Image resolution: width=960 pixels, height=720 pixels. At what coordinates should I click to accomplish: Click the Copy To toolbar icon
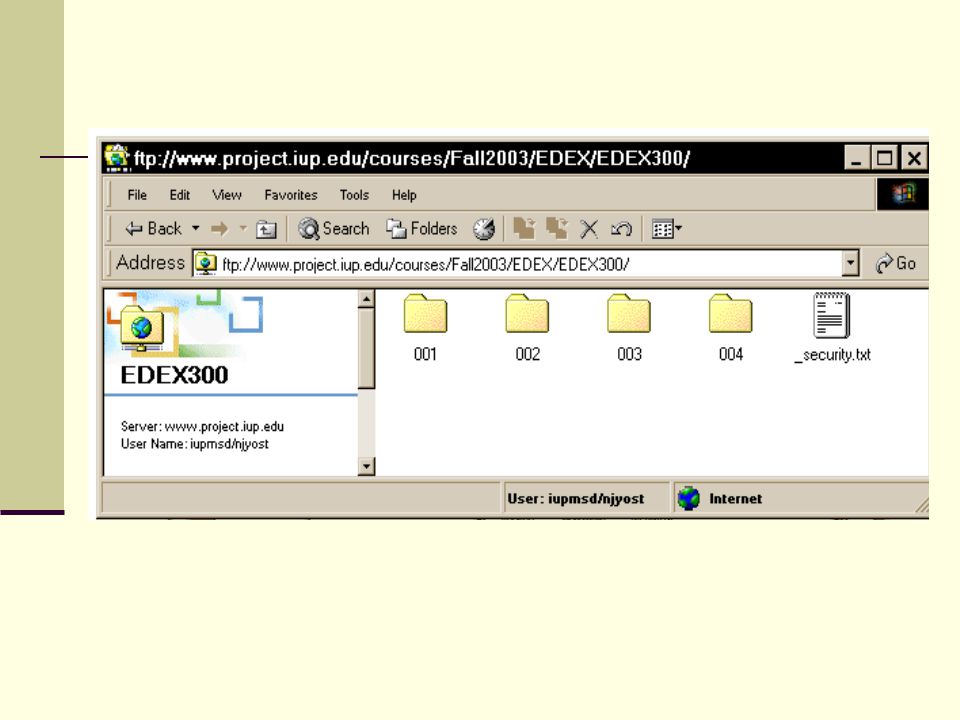pyautogui.click(x=557, y=228)
